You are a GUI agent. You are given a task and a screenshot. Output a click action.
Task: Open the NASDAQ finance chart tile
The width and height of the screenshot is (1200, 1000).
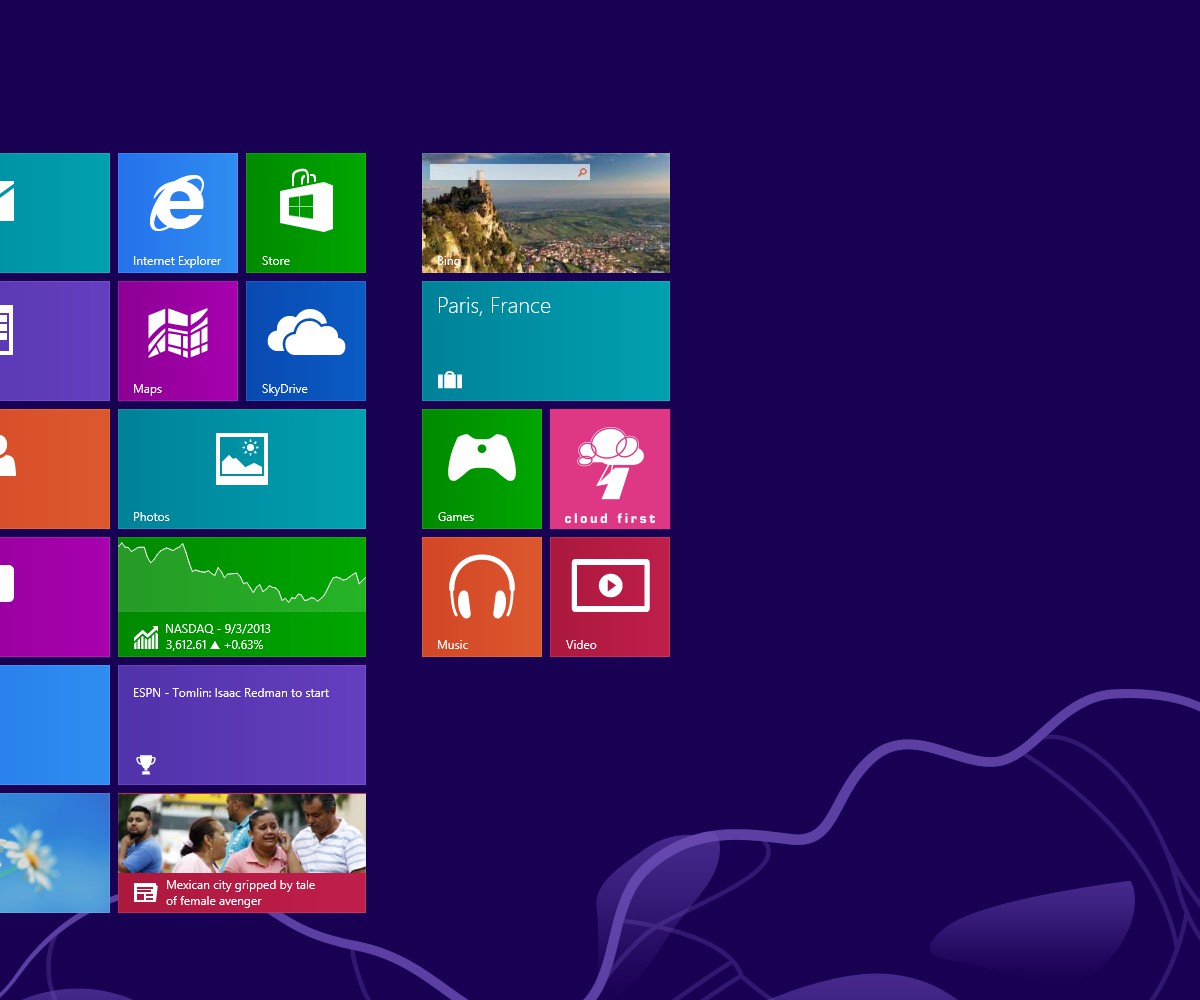(242, 597)
